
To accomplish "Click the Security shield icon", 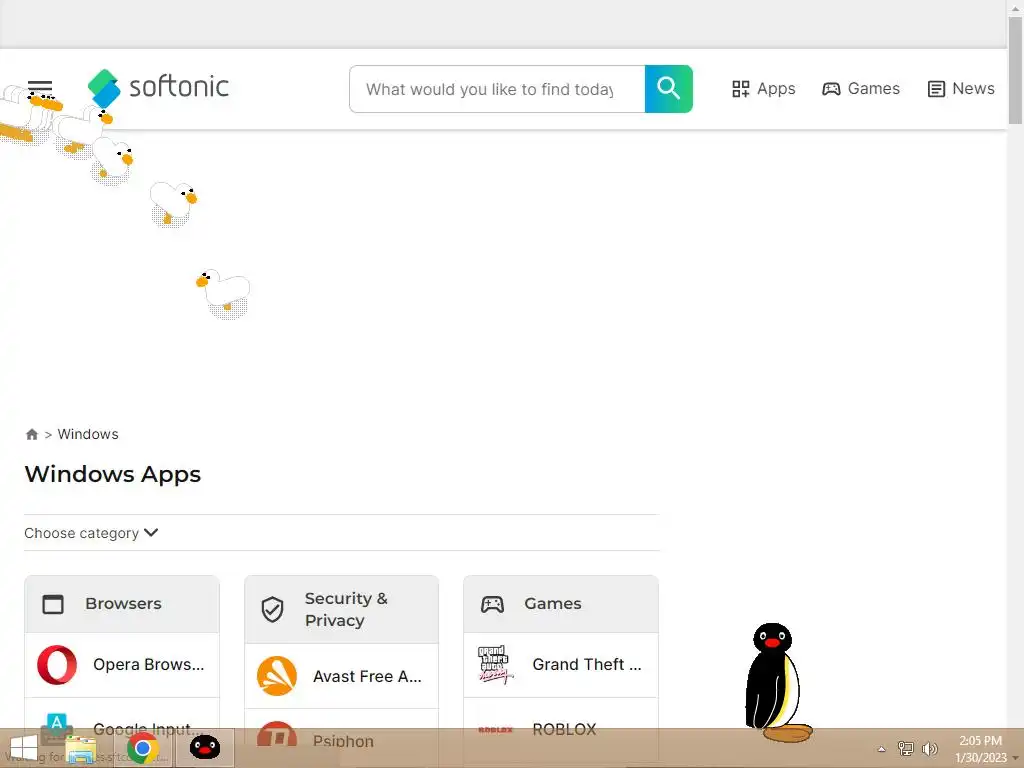I will tap(272, 609).
